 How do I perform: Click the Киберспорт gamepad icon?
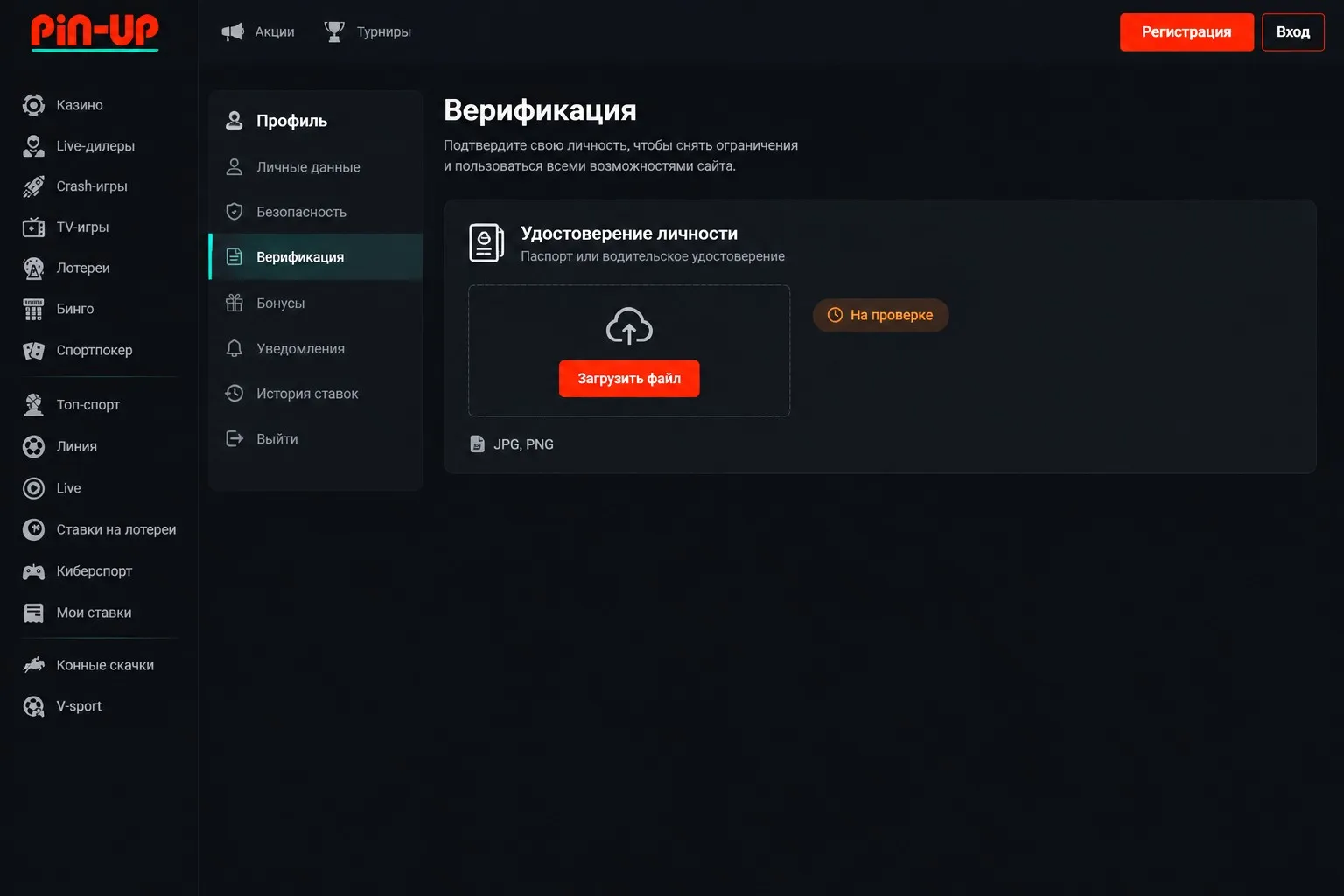(x=33, y=571)
